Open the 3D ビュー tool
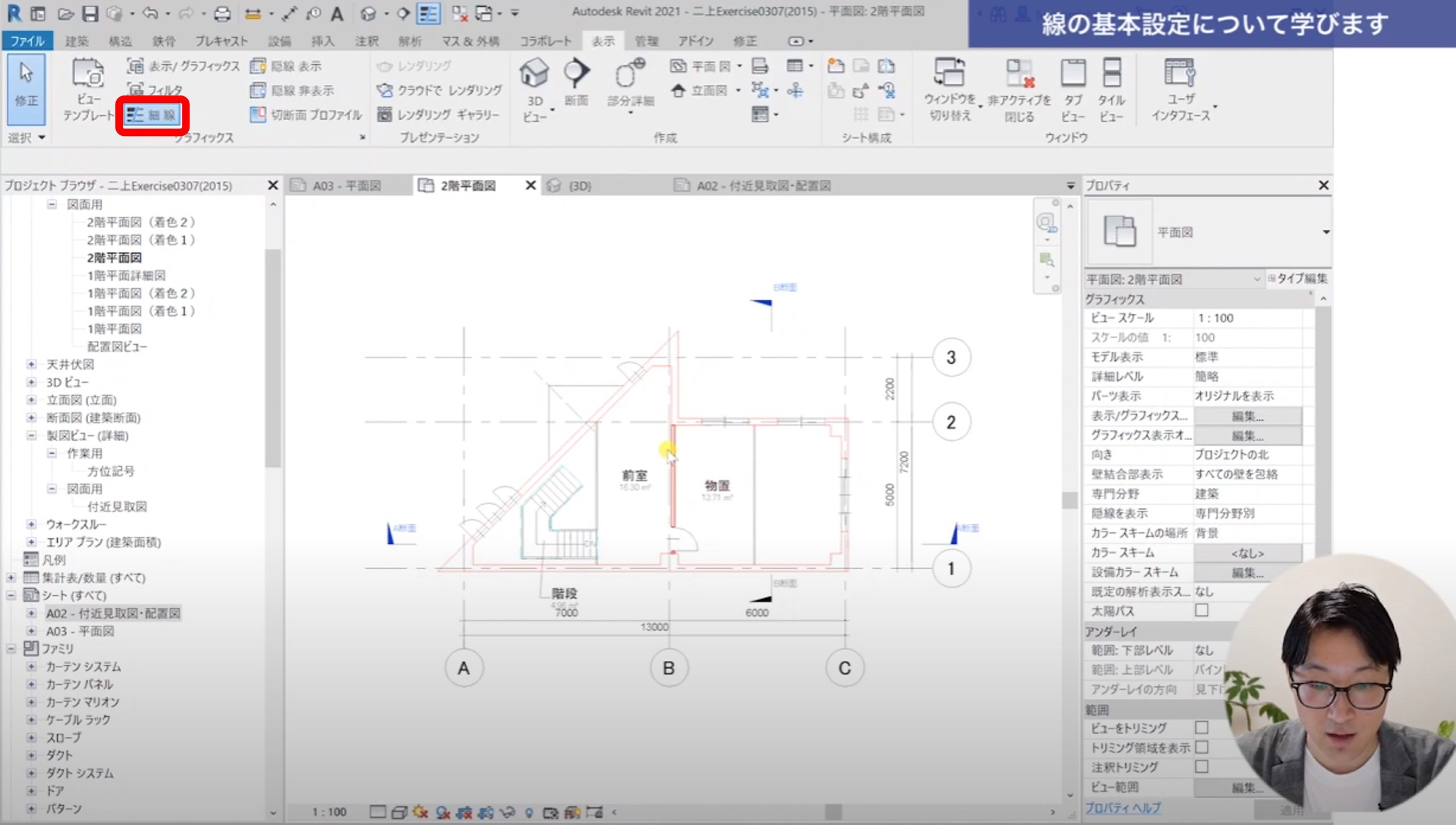 [x=533, y=74]
